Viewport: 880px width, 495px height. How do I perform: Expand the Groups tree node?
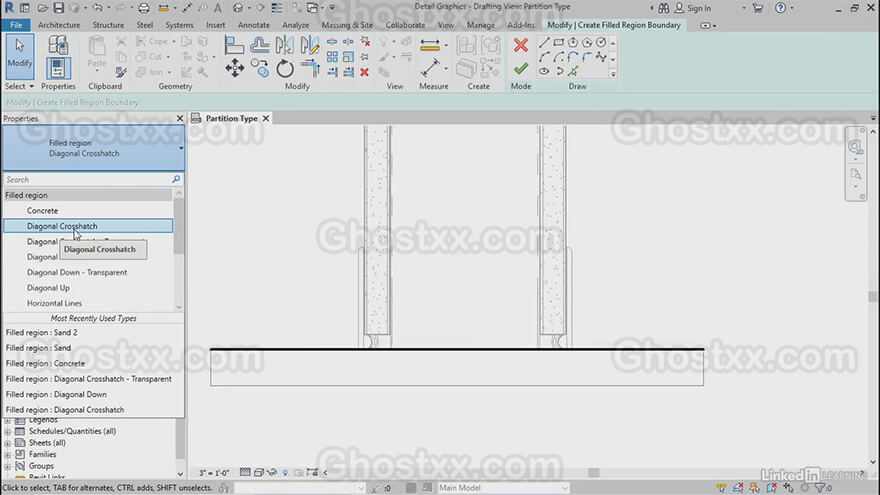pos(8,466)
